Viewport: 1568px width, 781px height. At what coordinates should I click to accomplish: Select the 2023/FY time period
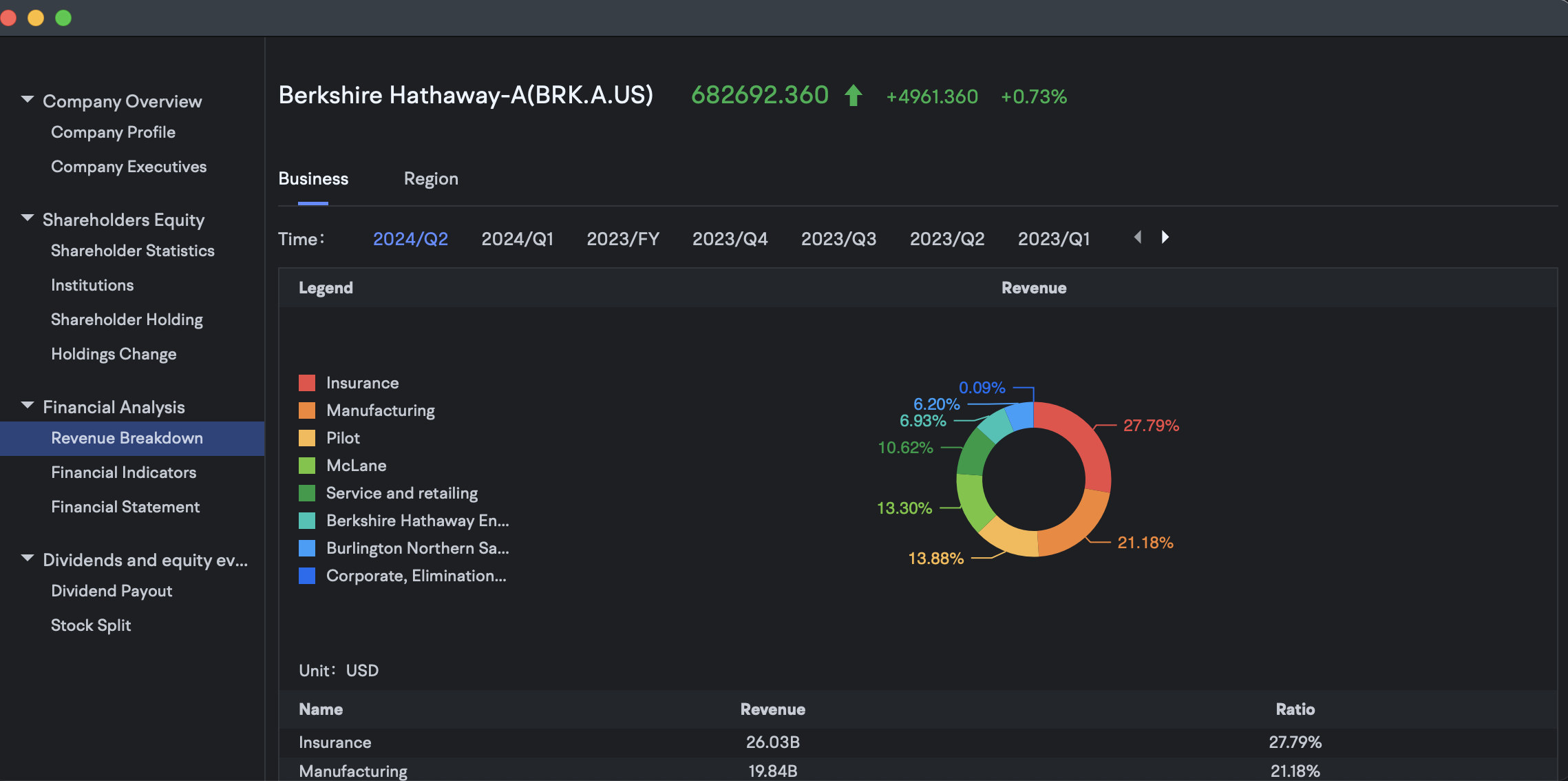tap(623, 238)
